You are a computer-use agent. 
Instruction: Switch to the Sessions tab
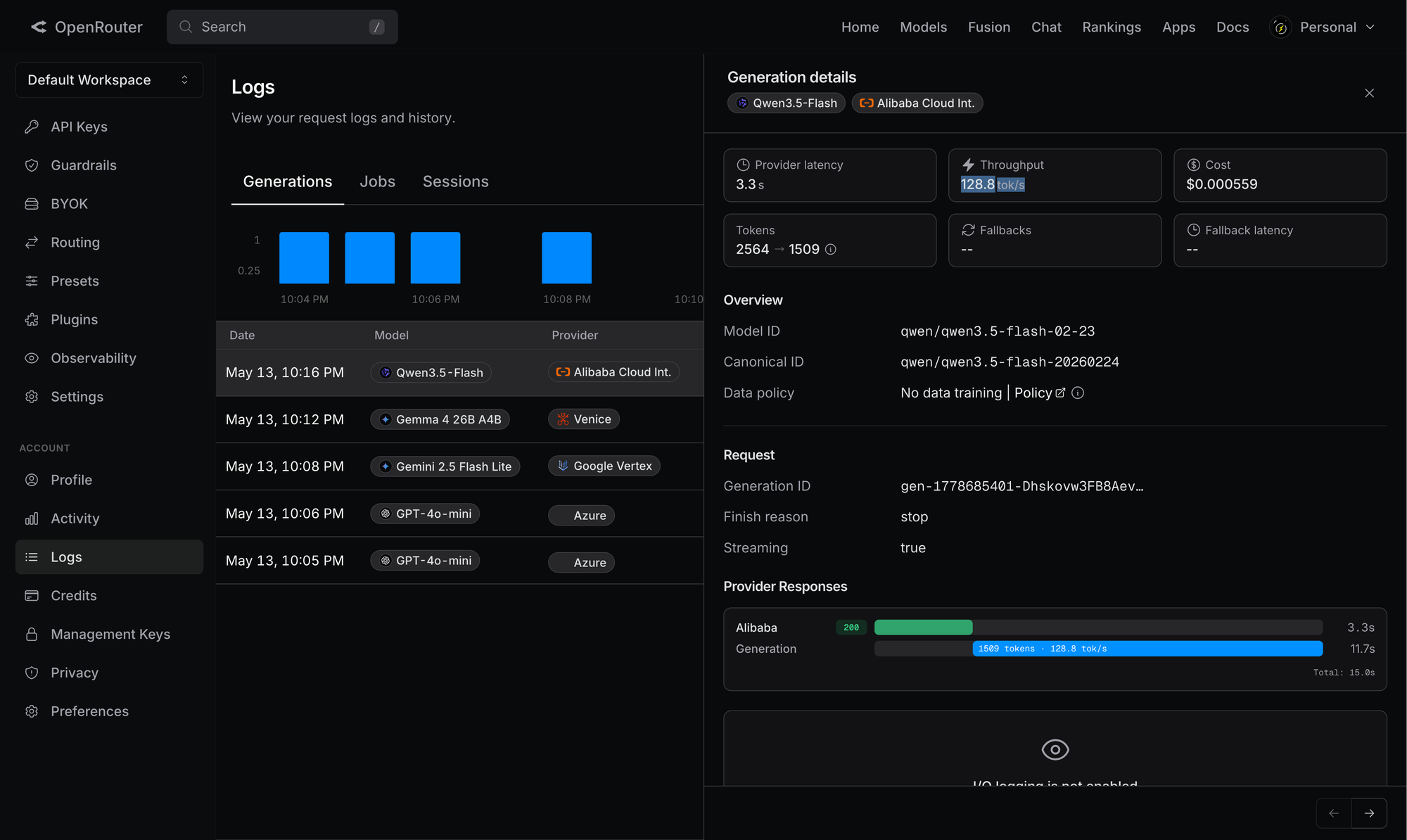point(456,182)
